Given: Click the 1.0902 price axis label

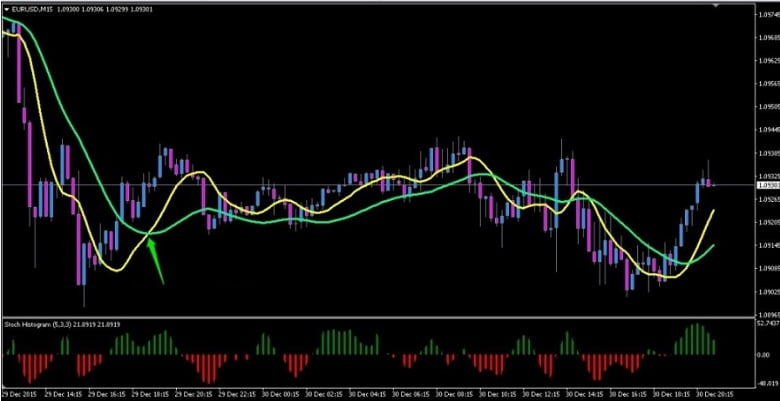Looking at the screenshot, I should click(768, 292).
